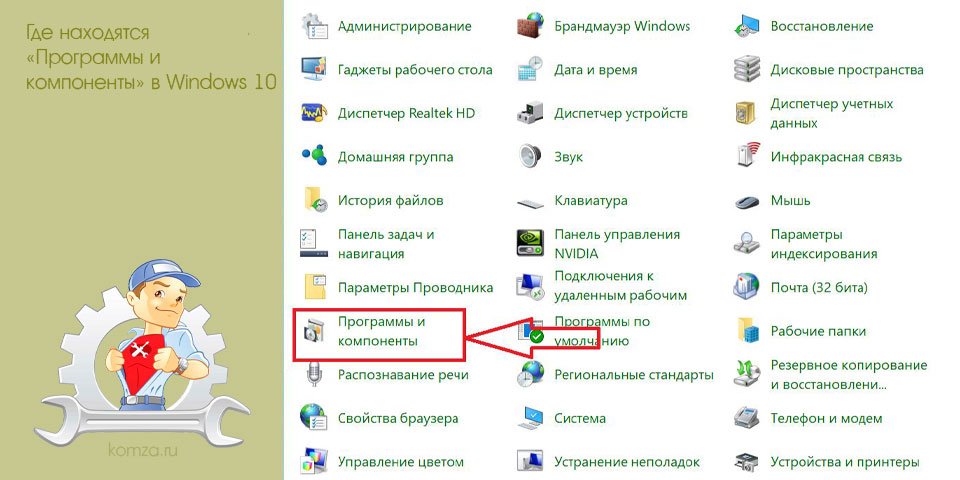Open the Администрирование icon

(x=317, y=26)
